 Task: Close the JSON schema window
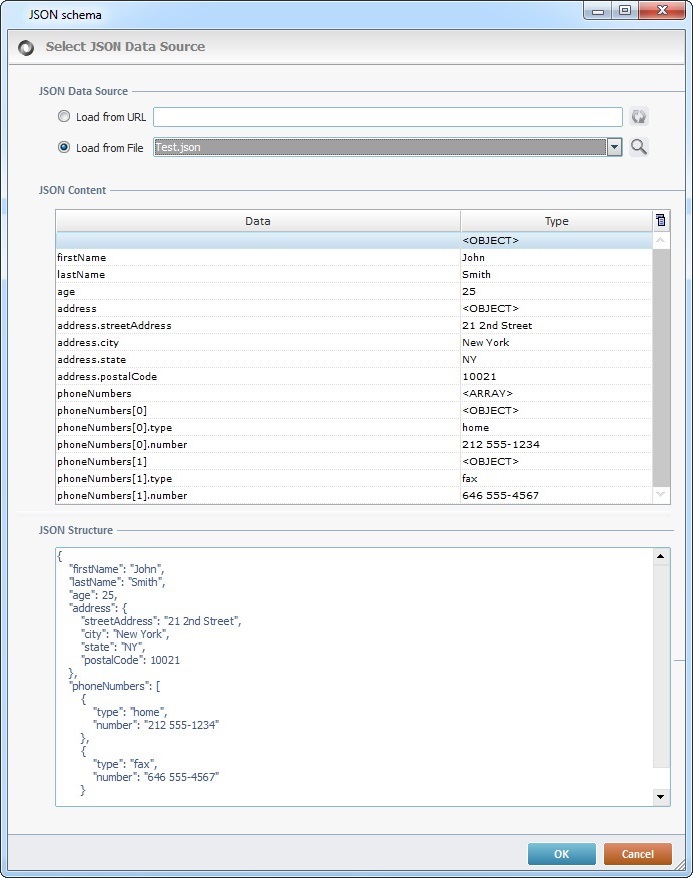tap(663, 10)
